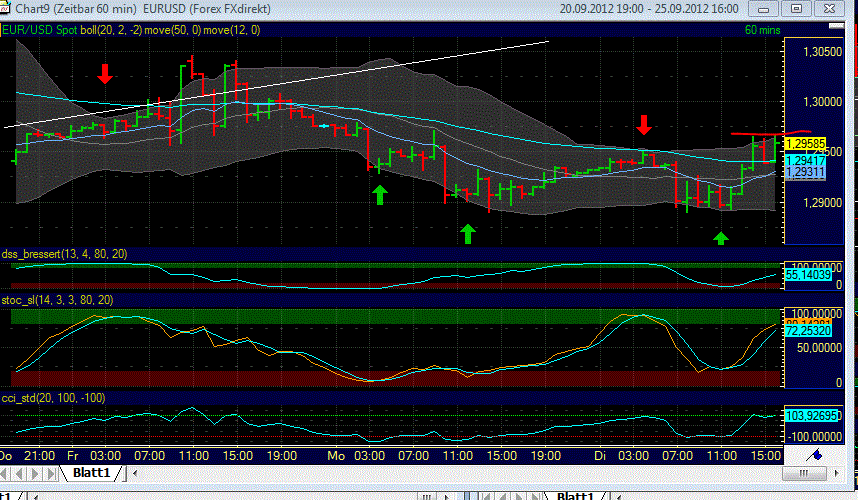Click the Mo day label on time axis
This screenshot has height=500, width=858.
336,456
